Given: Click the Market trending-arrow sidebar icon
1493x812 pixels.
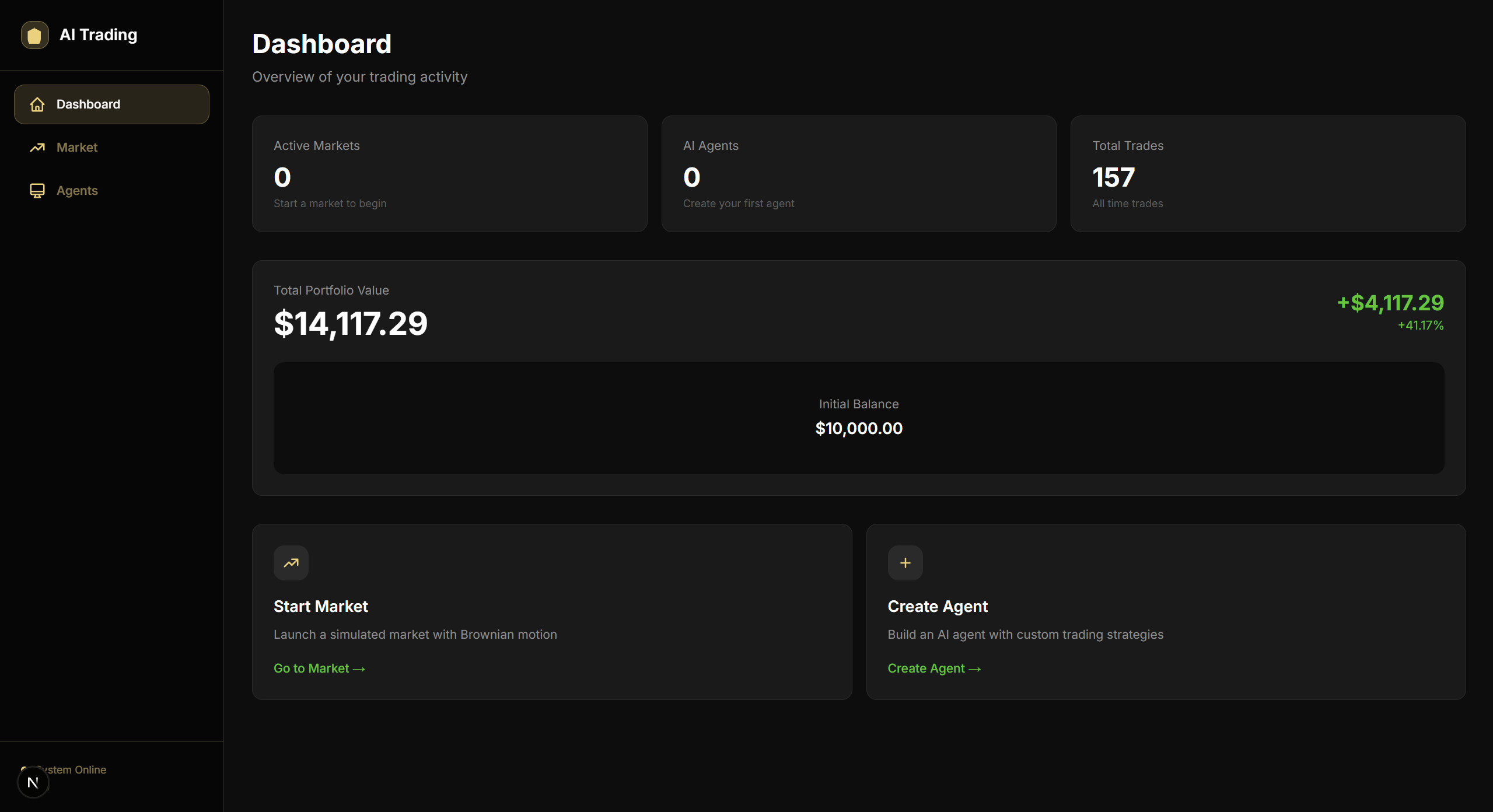Looking at the screenshot, I should (37, 148).
